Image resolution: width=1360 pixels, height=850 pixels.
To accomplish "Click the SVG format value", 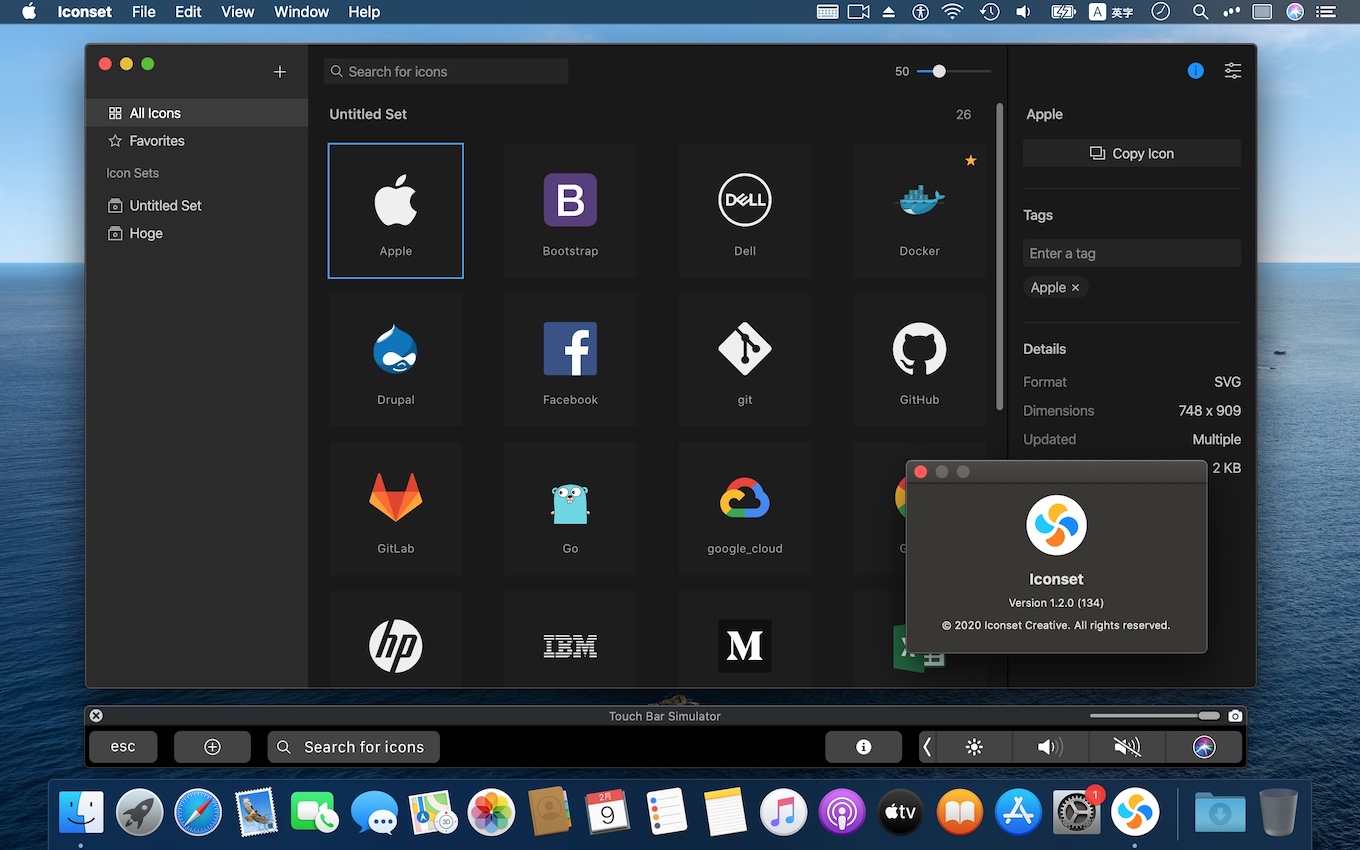I will [1227, 382].
